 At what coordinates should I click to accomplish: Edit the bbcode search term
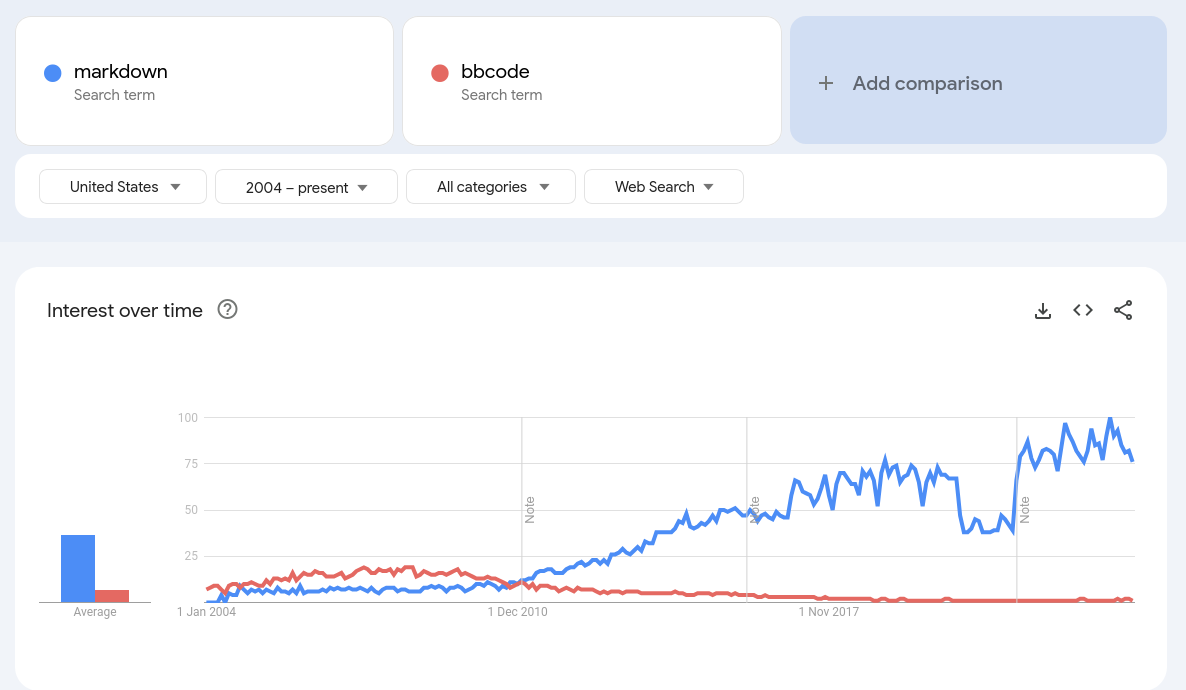coord(495,72)
